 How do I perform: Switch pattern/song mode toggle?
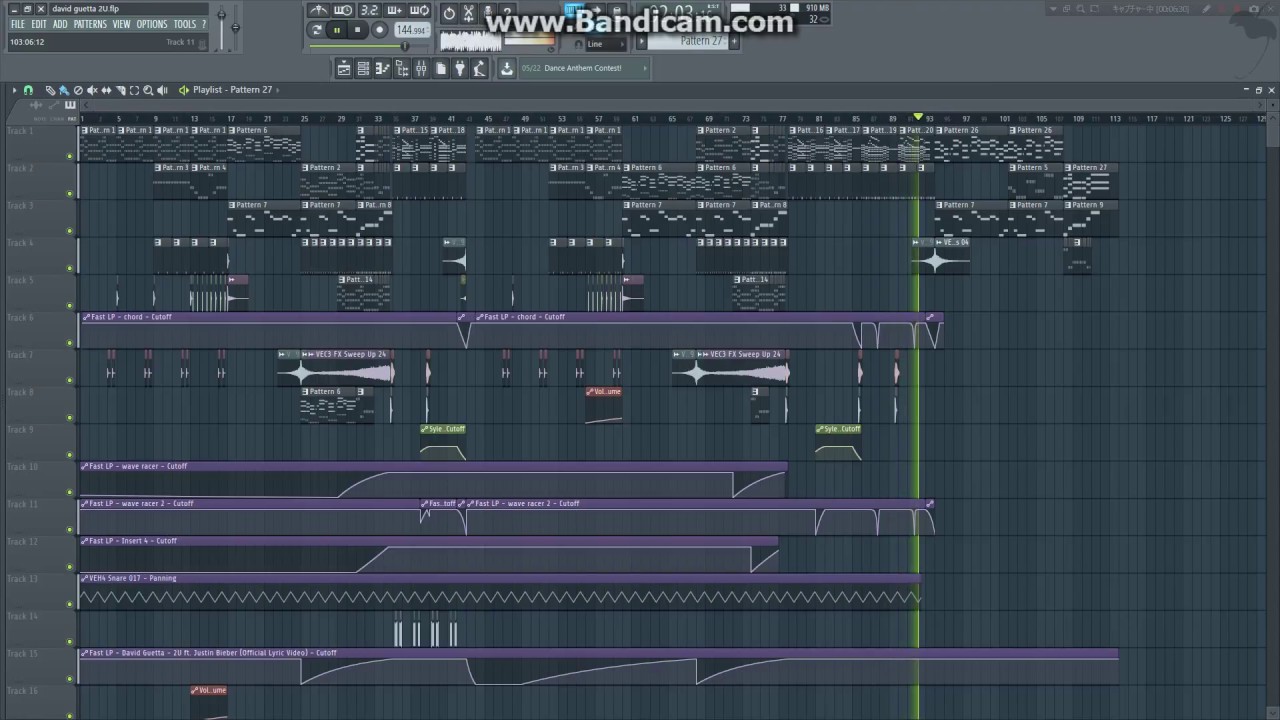click(317, 30)
